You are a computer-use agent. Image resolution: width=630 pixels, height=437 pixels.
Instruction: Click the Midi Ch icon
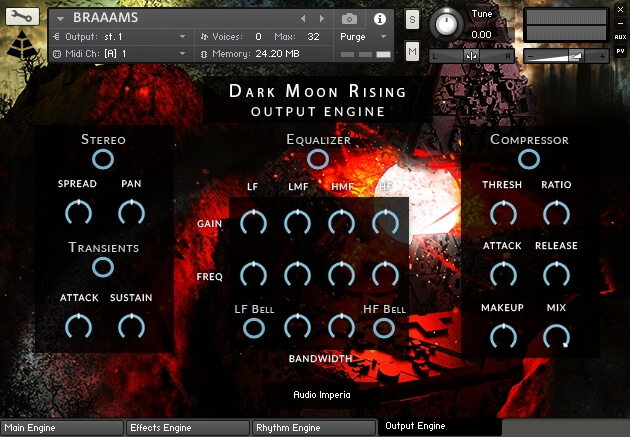[x=57, y=54]
